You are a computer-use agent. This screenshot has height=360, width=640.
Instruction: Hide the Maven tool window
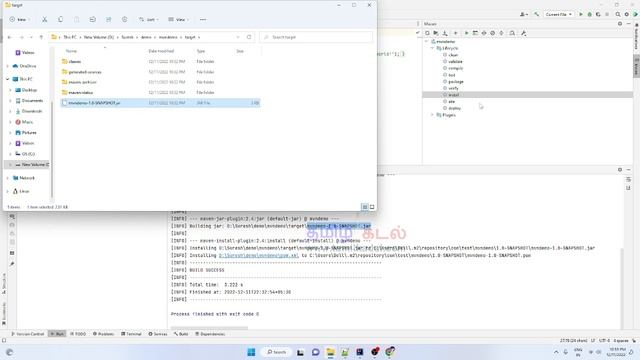tap(629, 24)
